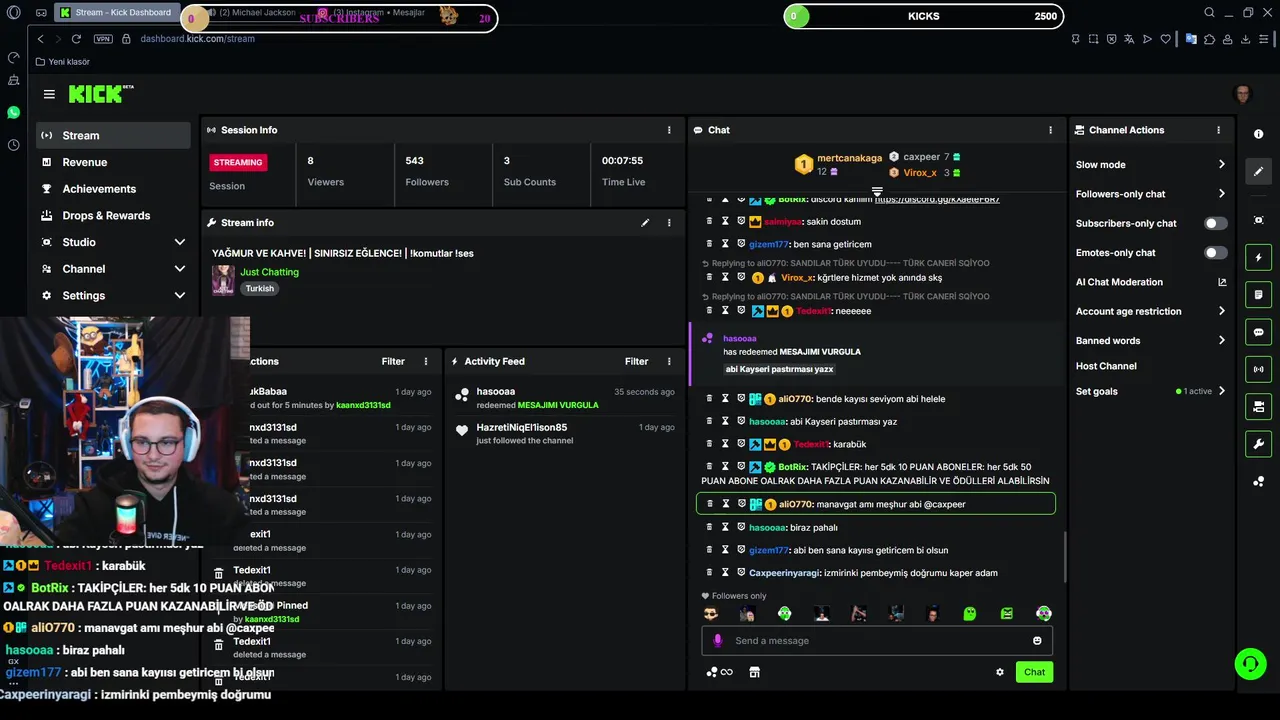Click the Just Chatting category link
The image size is (1280, 720).
269,272
